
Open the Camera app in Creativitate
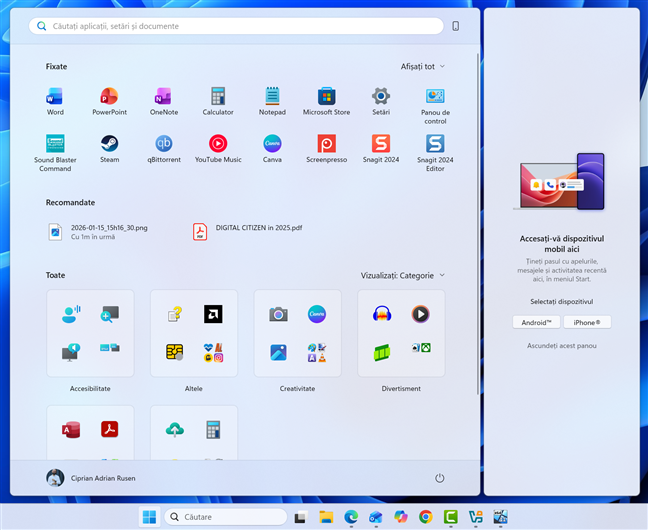(278, 314)
